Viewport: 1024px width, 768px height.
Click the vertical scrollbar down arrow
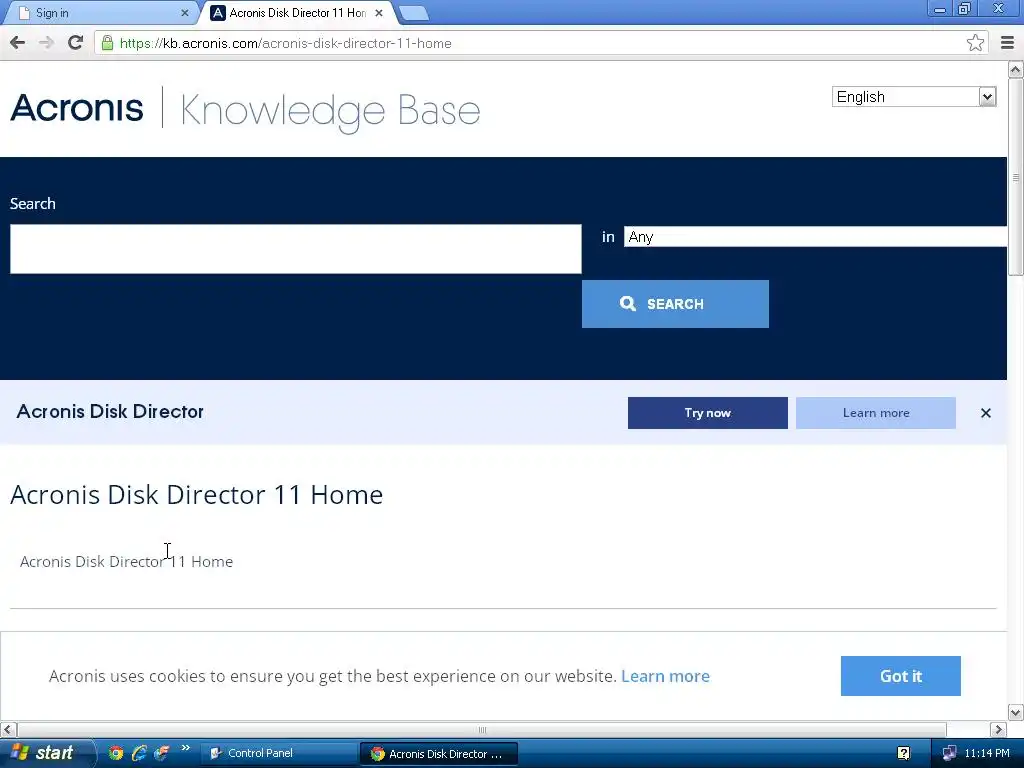coord(1016,712)
